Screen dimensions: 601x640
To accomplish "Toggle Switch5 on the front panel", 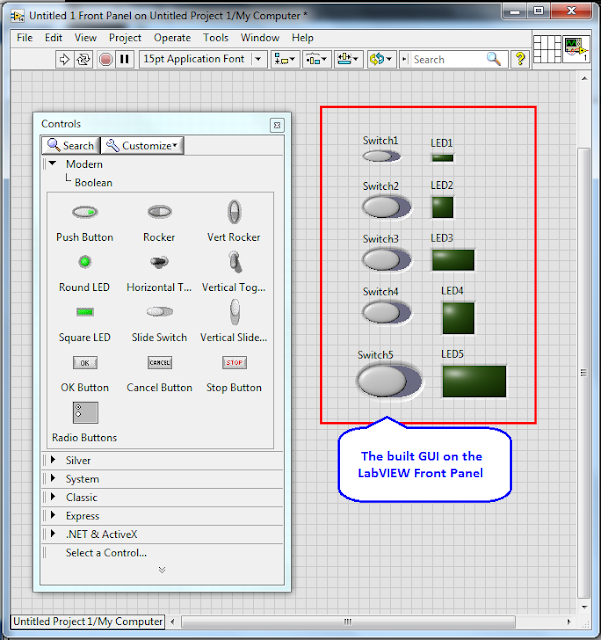I will coord(390,381).
